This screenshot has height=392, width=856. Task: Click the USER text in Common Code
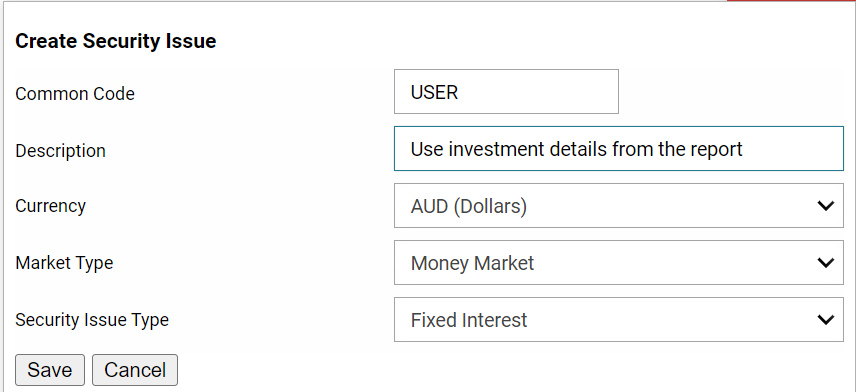[x=434, y=92]
